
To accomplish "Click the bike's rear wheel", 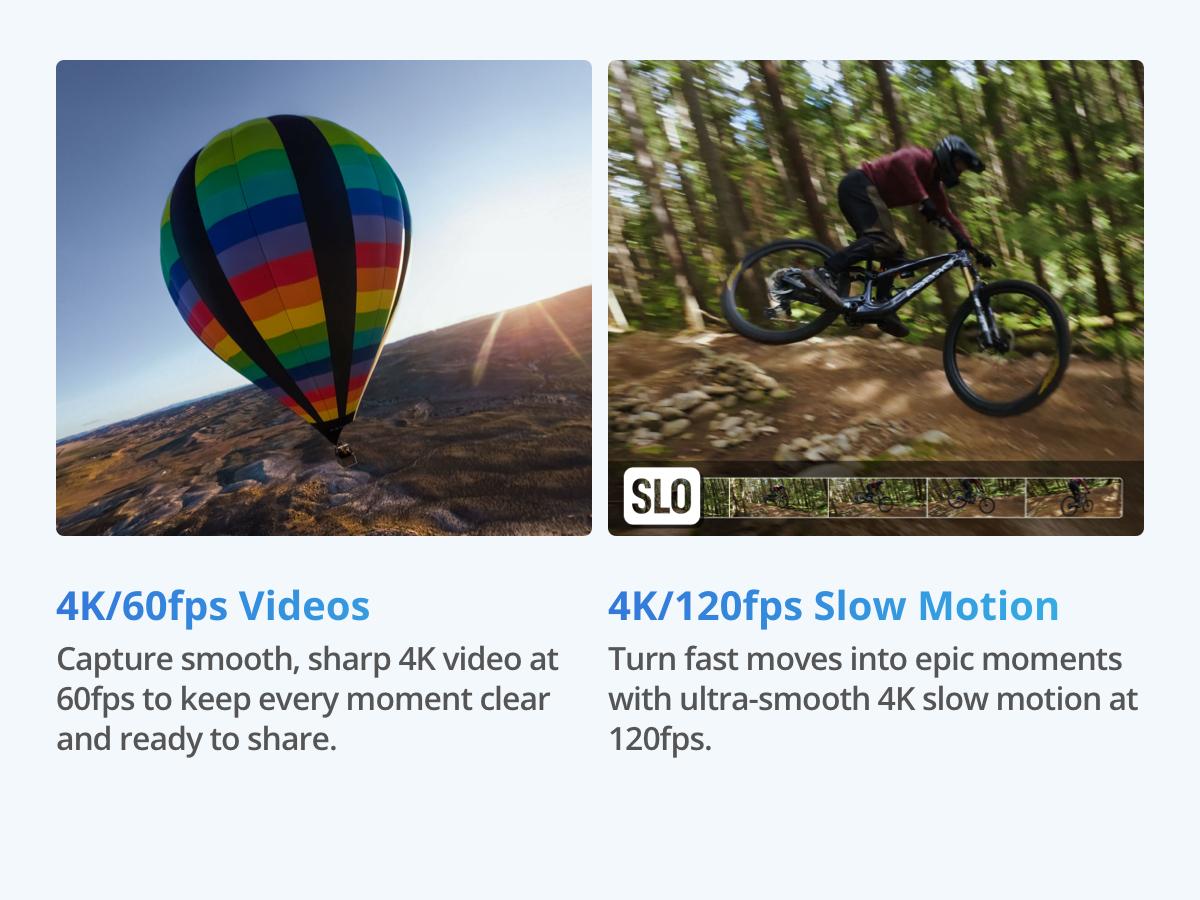I will coord(782,292).
